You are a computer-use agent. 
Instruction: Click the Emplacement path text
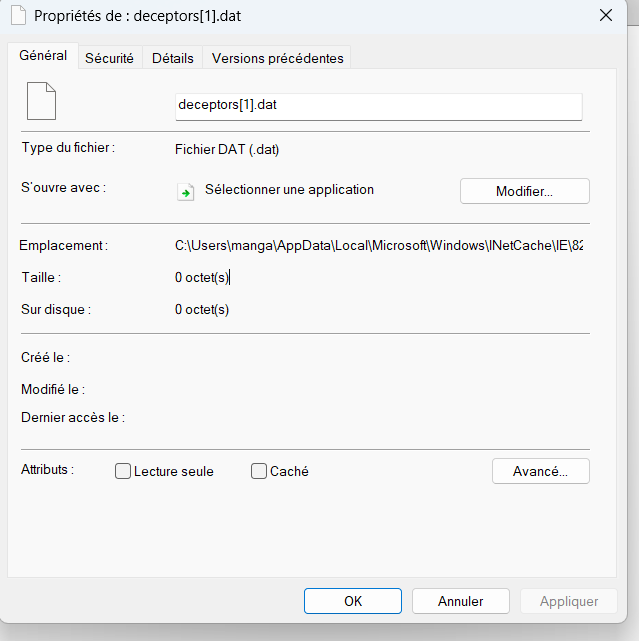379,245
